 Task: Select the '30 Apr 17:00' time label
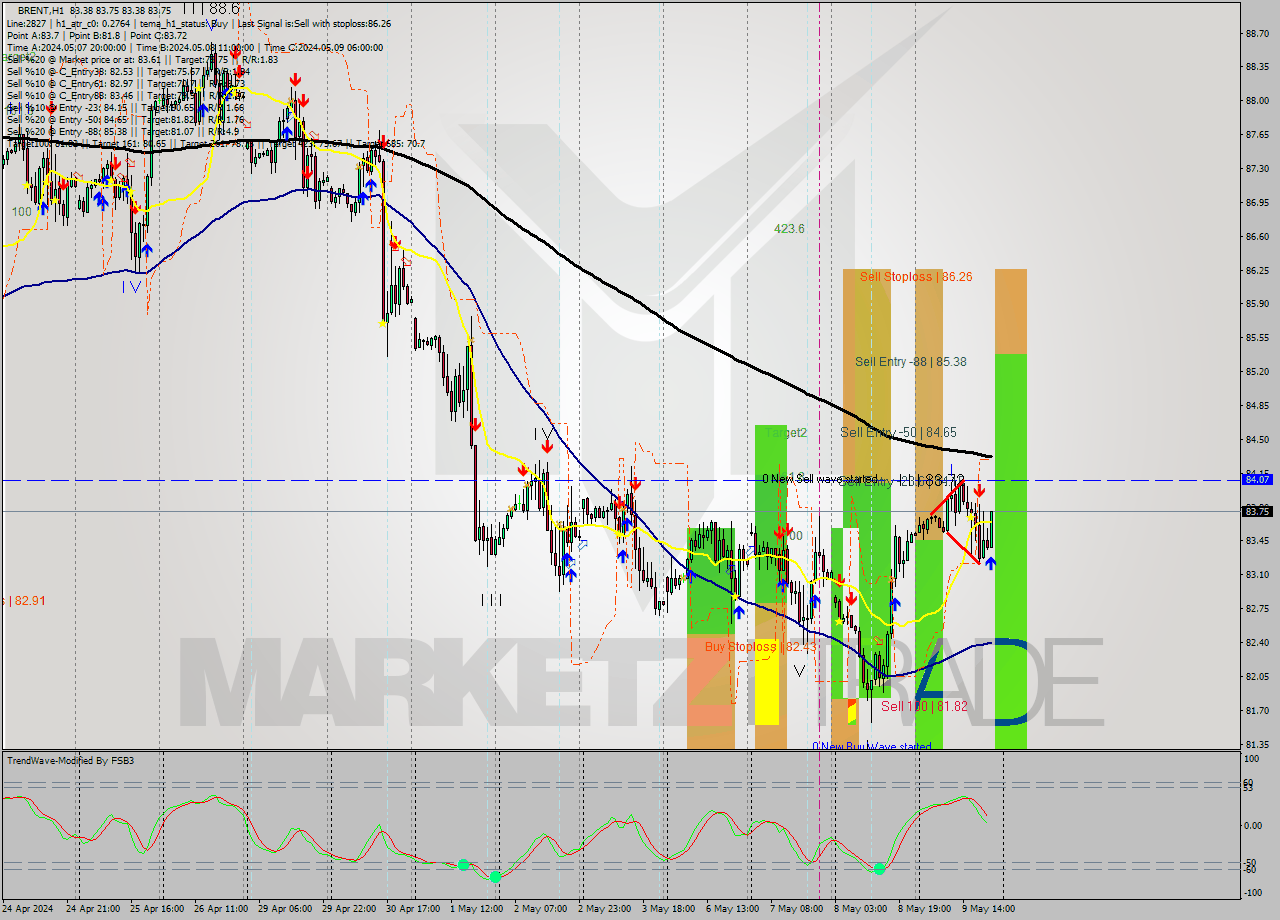(411, 908)
